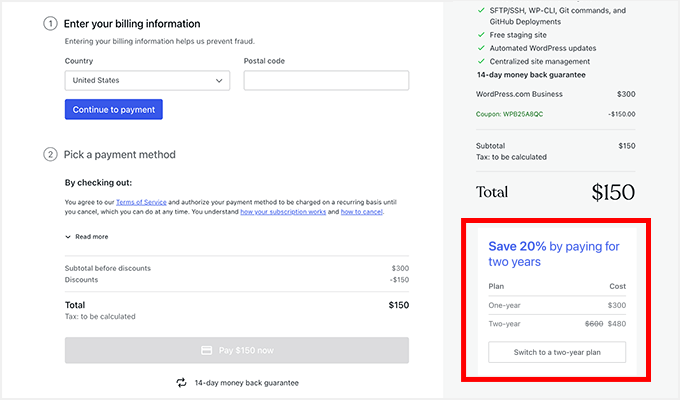Viewport: 680px width, 400px height.
Task: Click Switch to a two-year plan
Action: [x=557, y=352]
